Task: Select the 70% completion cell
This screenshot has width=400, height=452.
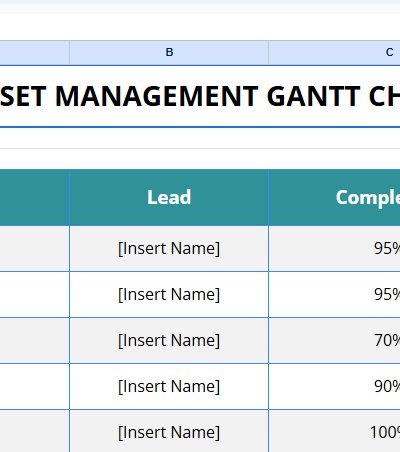Action: (x=334, y=340)
